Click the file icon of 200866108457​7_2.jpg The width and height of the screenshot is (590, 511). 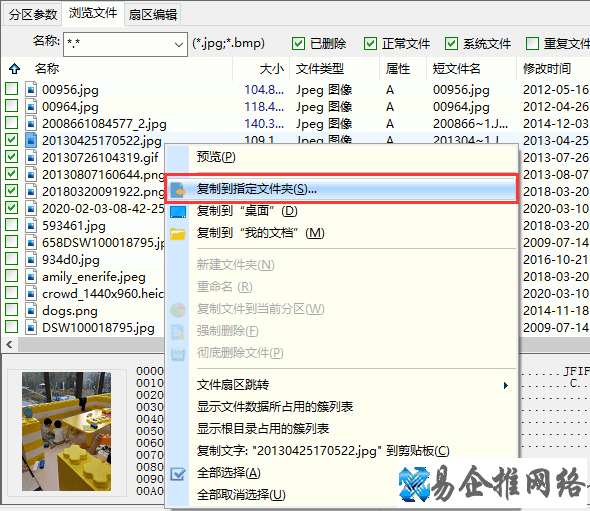[31, 123]
